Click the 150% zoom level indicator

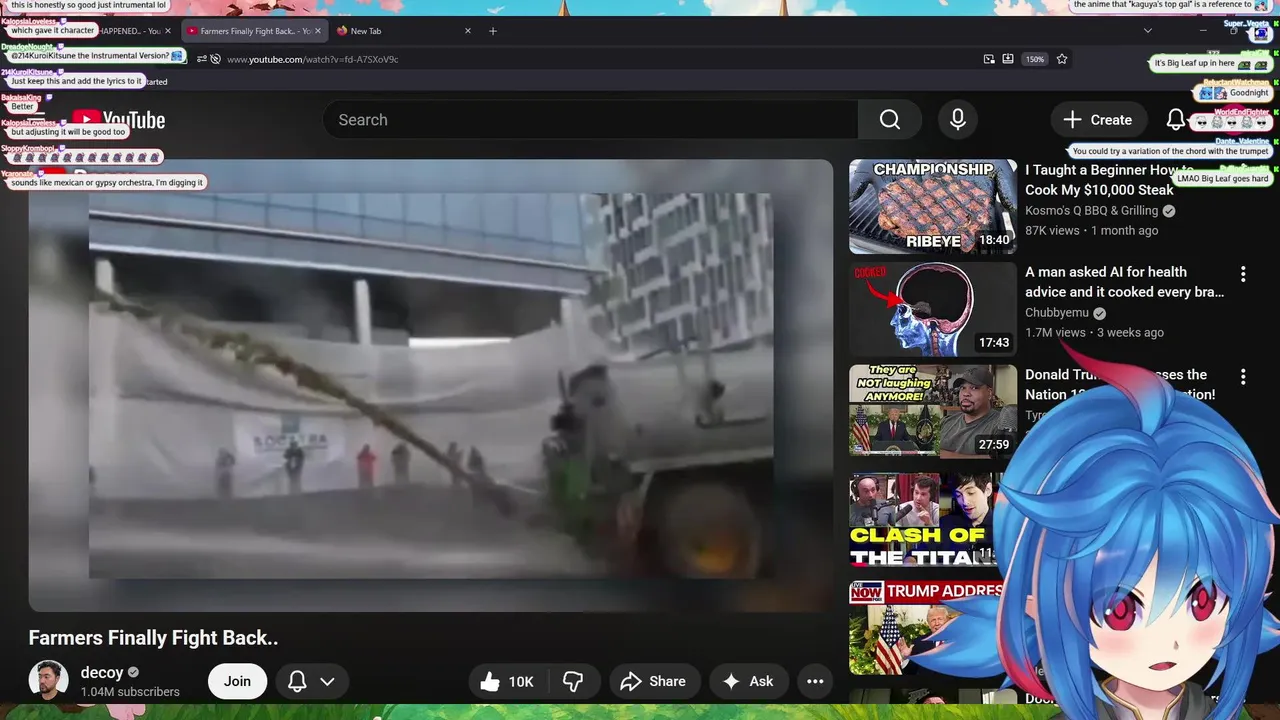pyautogui.click(x=1035, y=59)
